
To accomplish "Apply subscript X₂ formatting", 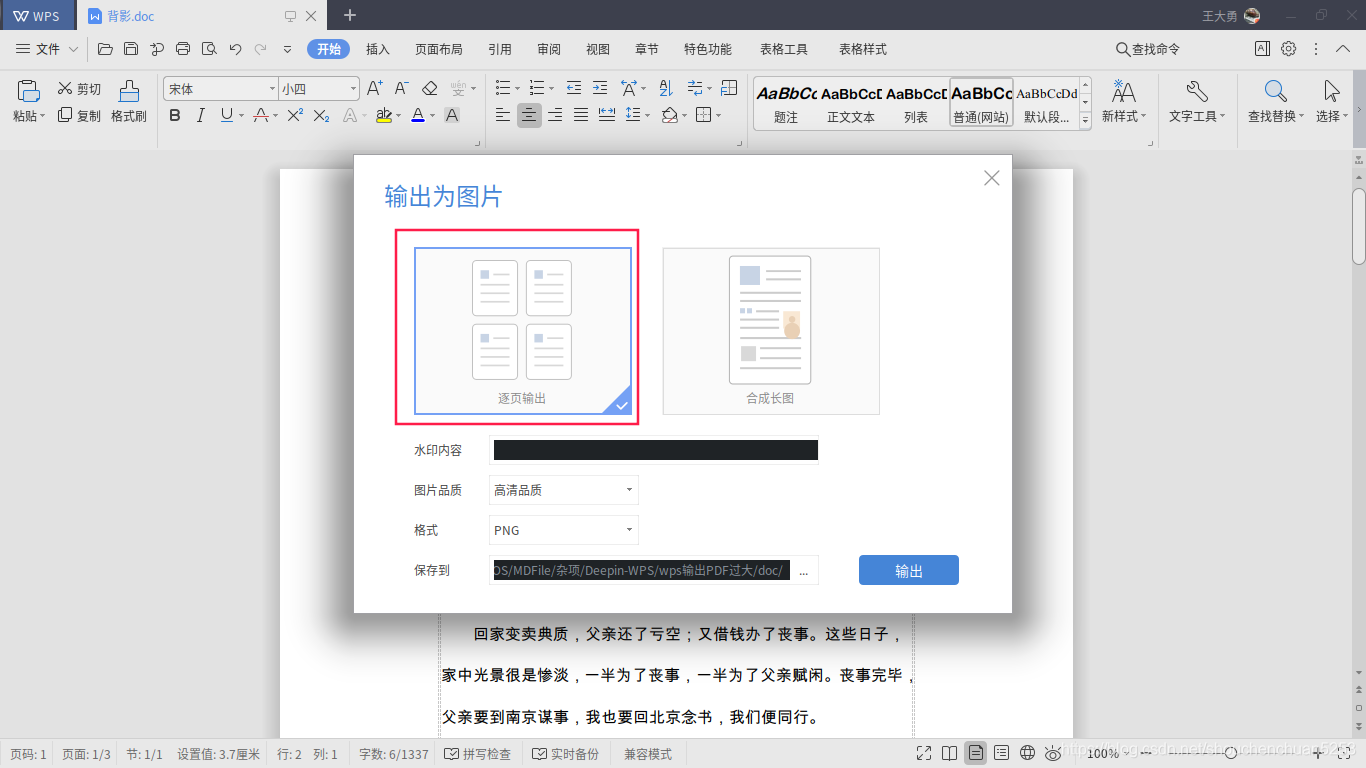I will tap(321, 116).
